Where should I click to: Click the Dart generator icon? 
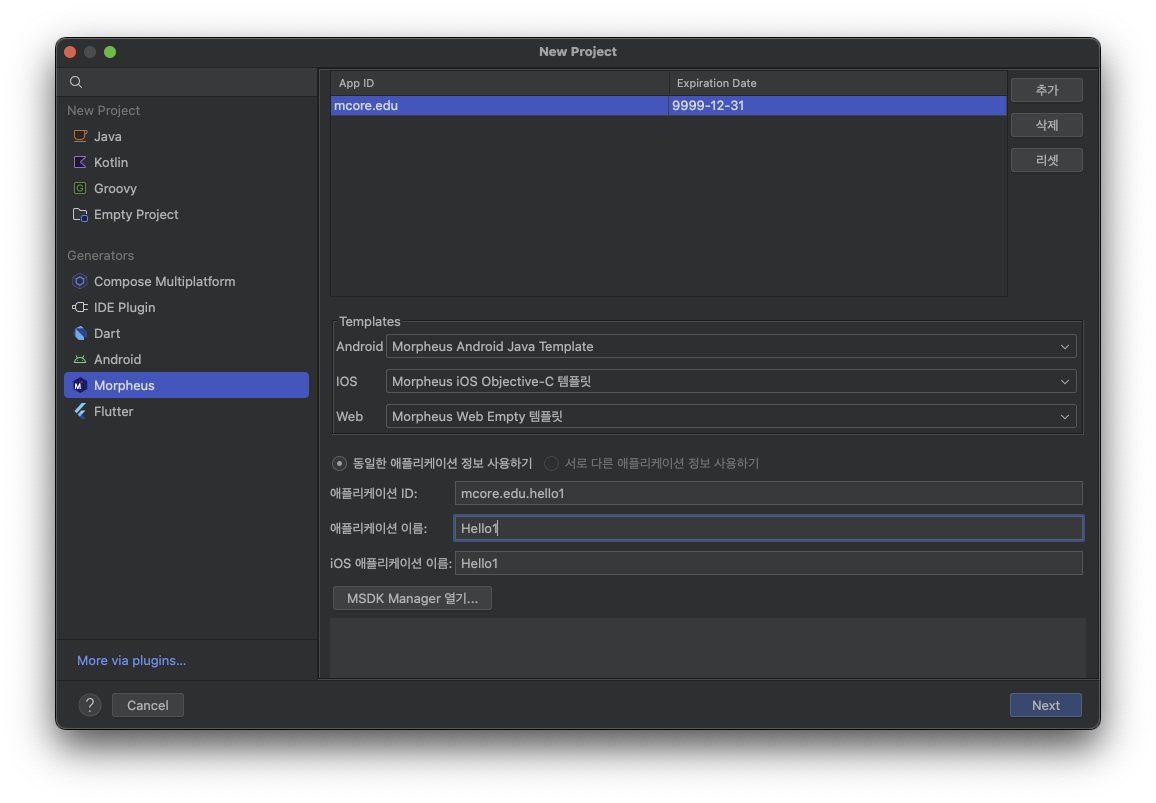80,333
